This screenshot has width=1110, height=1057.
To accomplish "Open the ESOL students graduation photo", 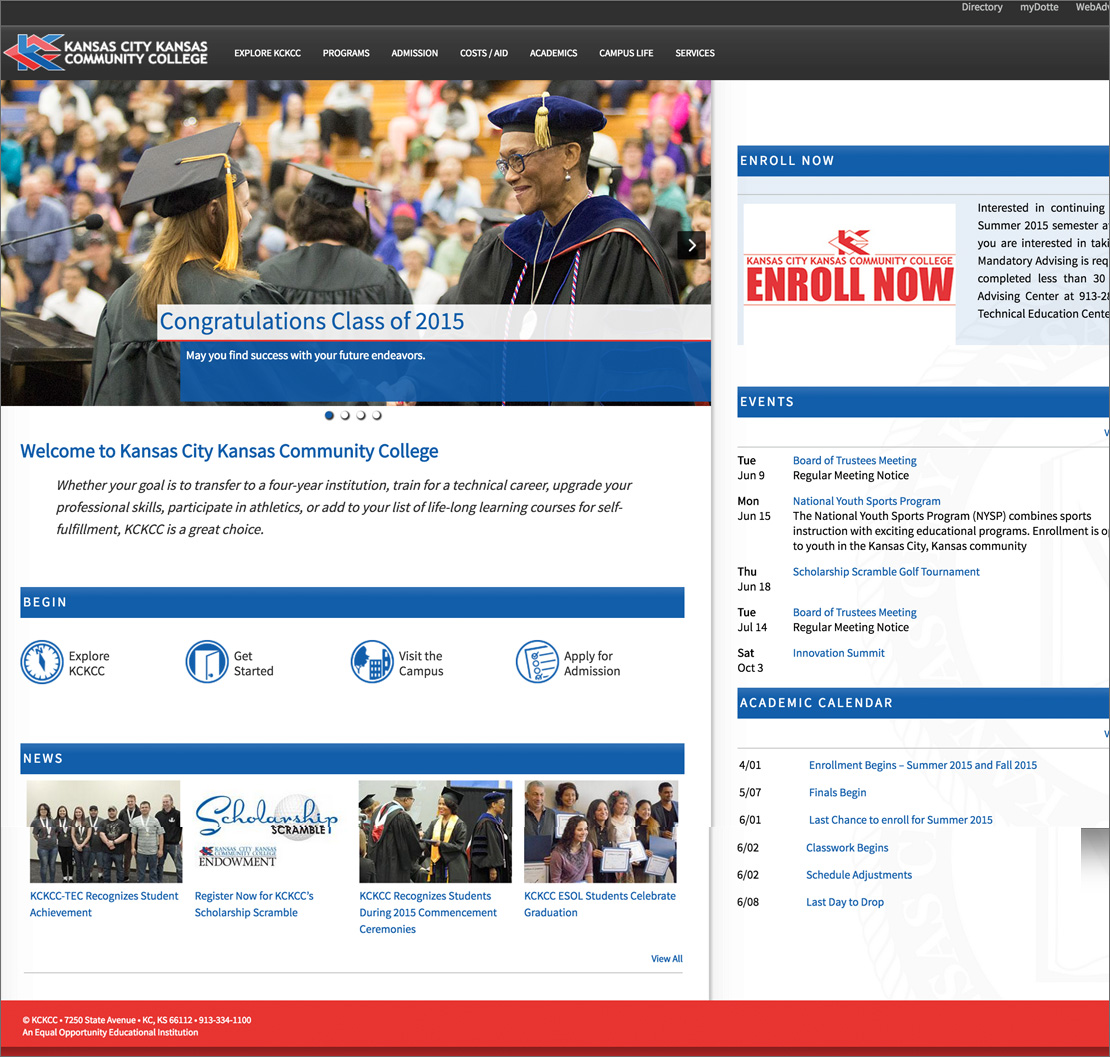I will point(601,832).
